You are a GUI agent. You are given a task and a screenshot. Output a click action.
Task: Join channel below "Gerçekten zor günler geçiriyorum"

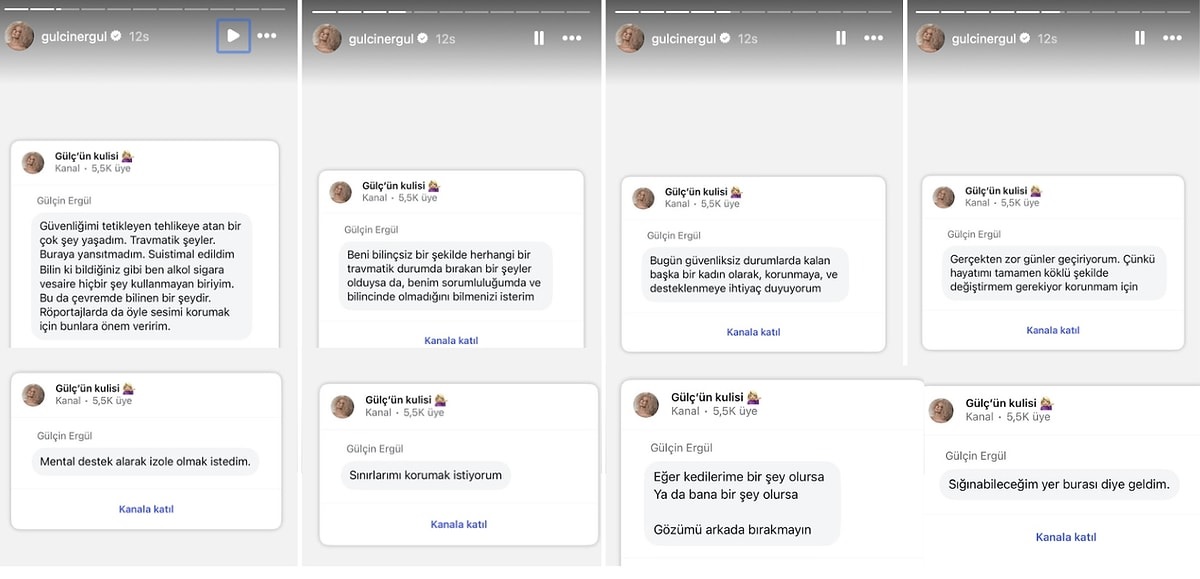coord(1053,330)
